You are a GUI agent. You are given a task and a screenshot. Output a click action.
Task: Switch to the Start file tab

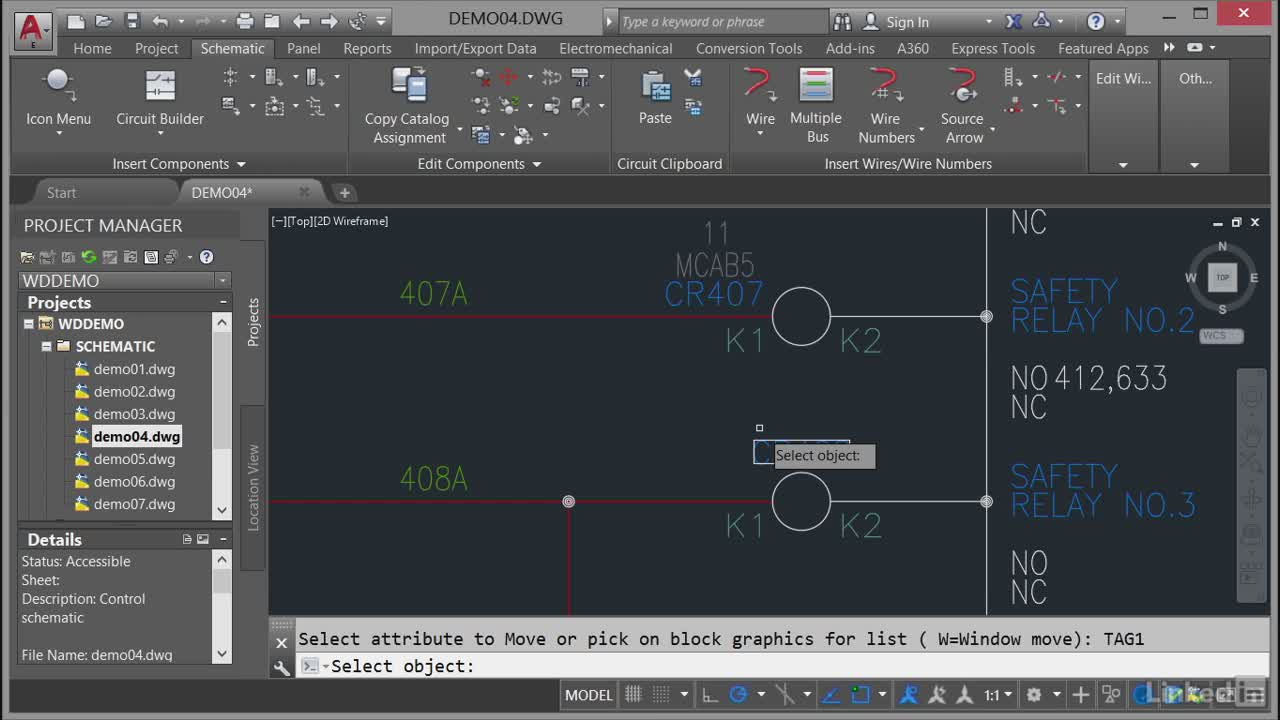tap(61, 192)
